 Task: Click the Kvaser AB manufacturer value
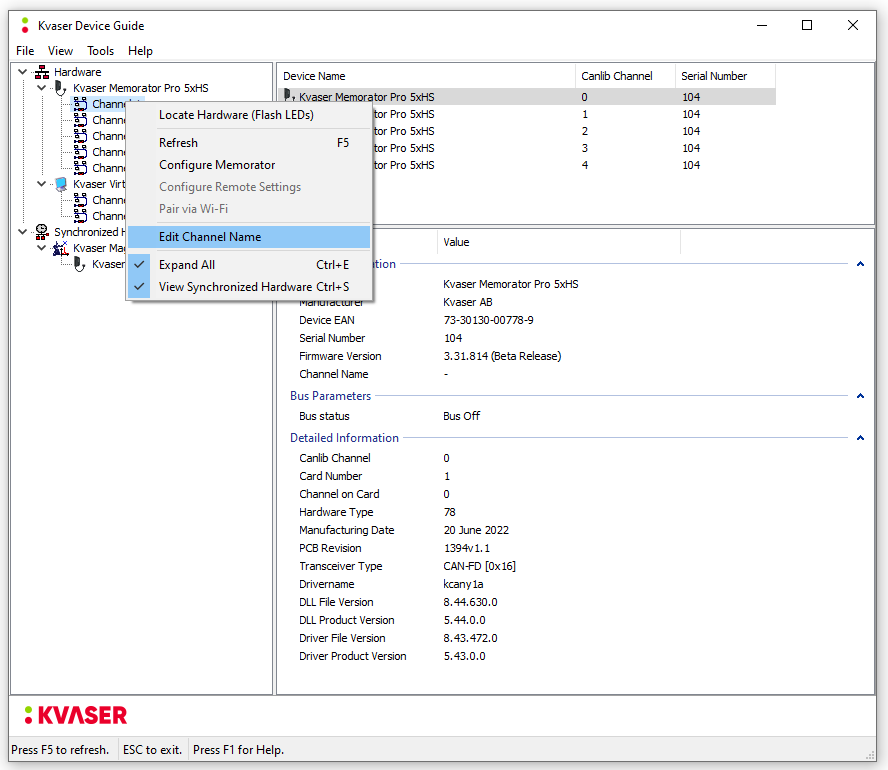[468, 302]
